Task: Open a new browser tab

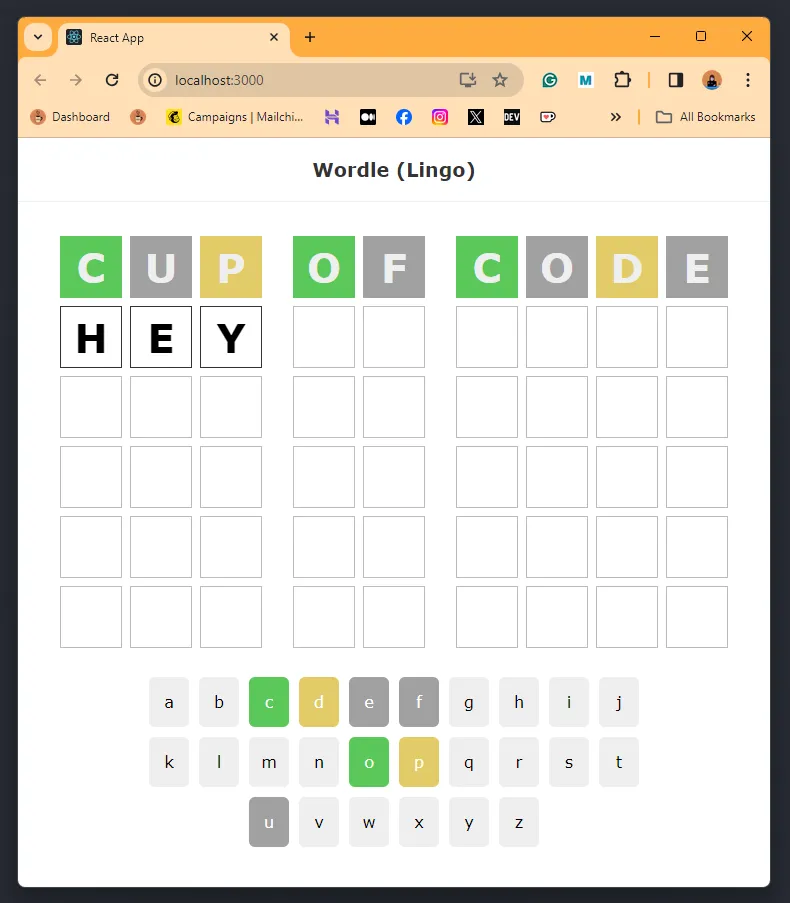Action: (x=310, y=37)
